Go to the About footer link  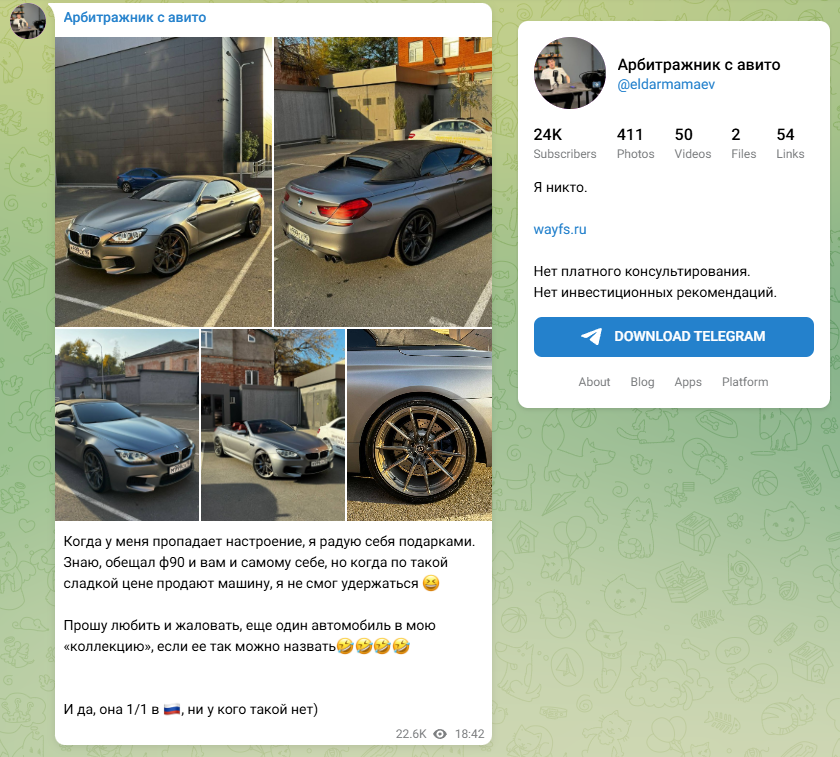point(594,382)
